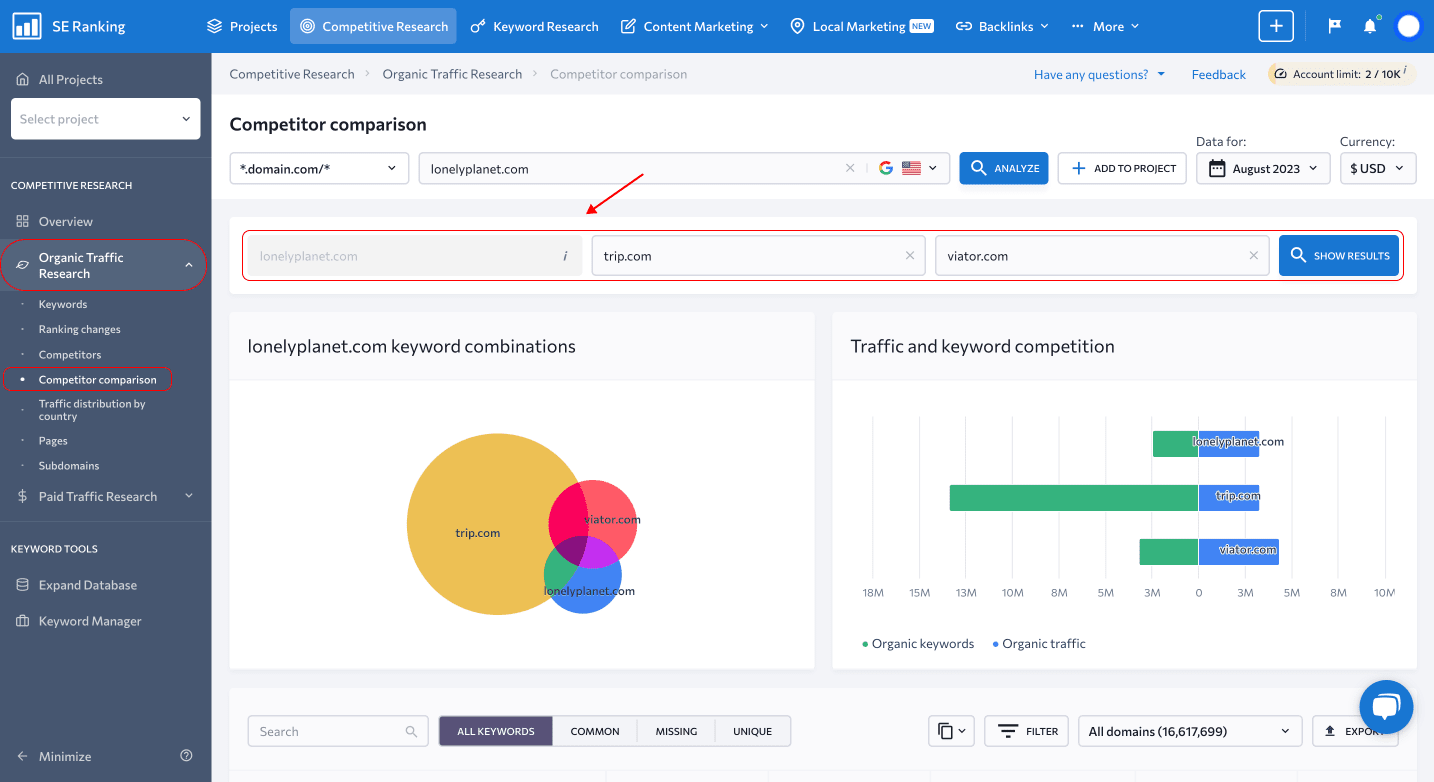Image resolution: width=1434 pixels, height=782 pixels.
Task: Click info icon in lonelyplanet.com field
Action: tap(565, 256)
